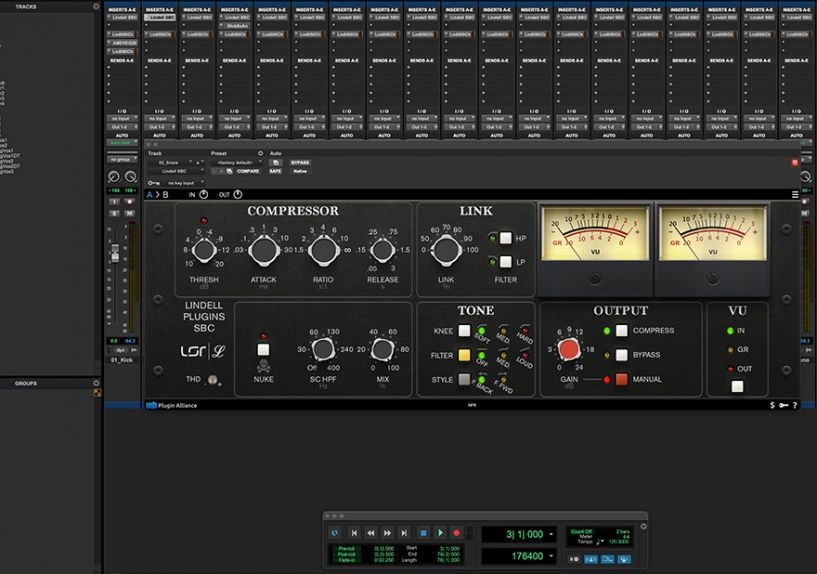Click Return to Zero transport button
The image size is (817, 574).
point(354,534)
